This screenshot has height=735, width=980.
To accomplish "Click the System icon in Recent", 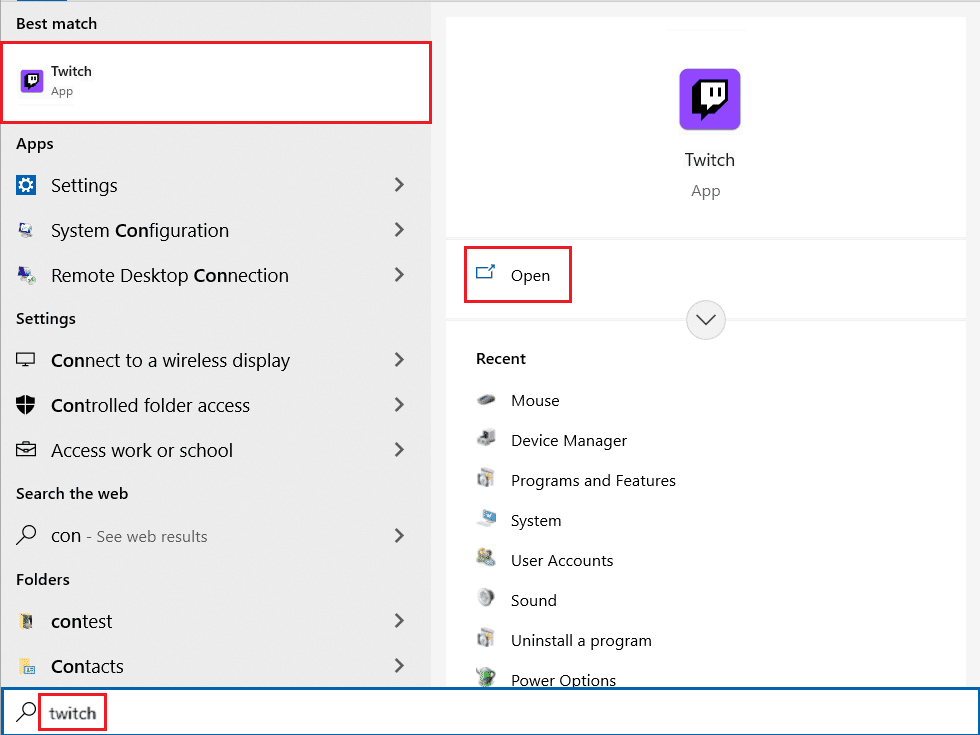I will [486, 519].
